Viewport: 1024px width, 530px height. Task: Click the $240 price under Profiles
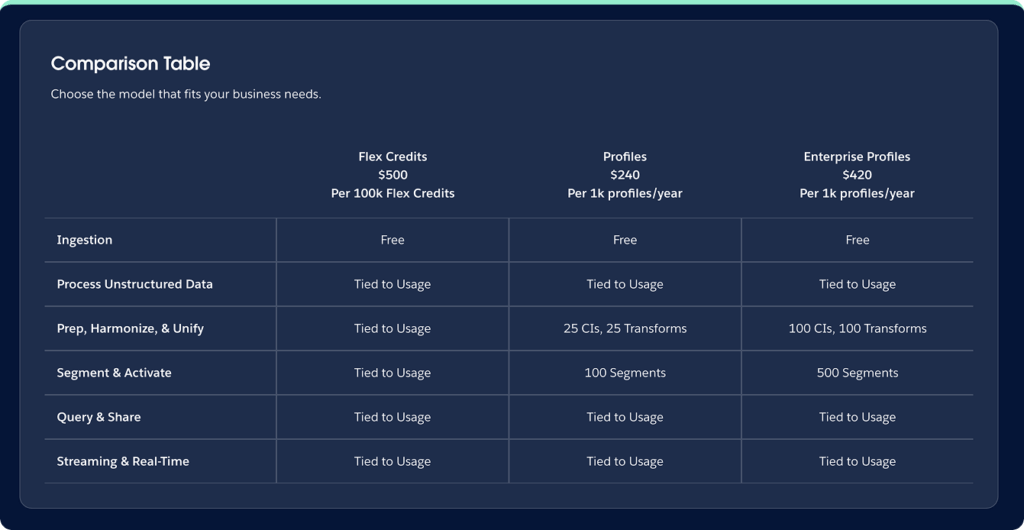625,175
